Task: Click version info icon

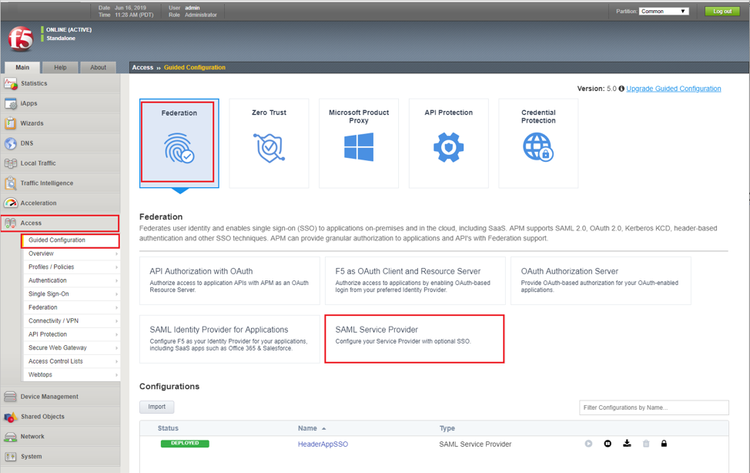Action: pyautogui.click(x=621, y=88)
